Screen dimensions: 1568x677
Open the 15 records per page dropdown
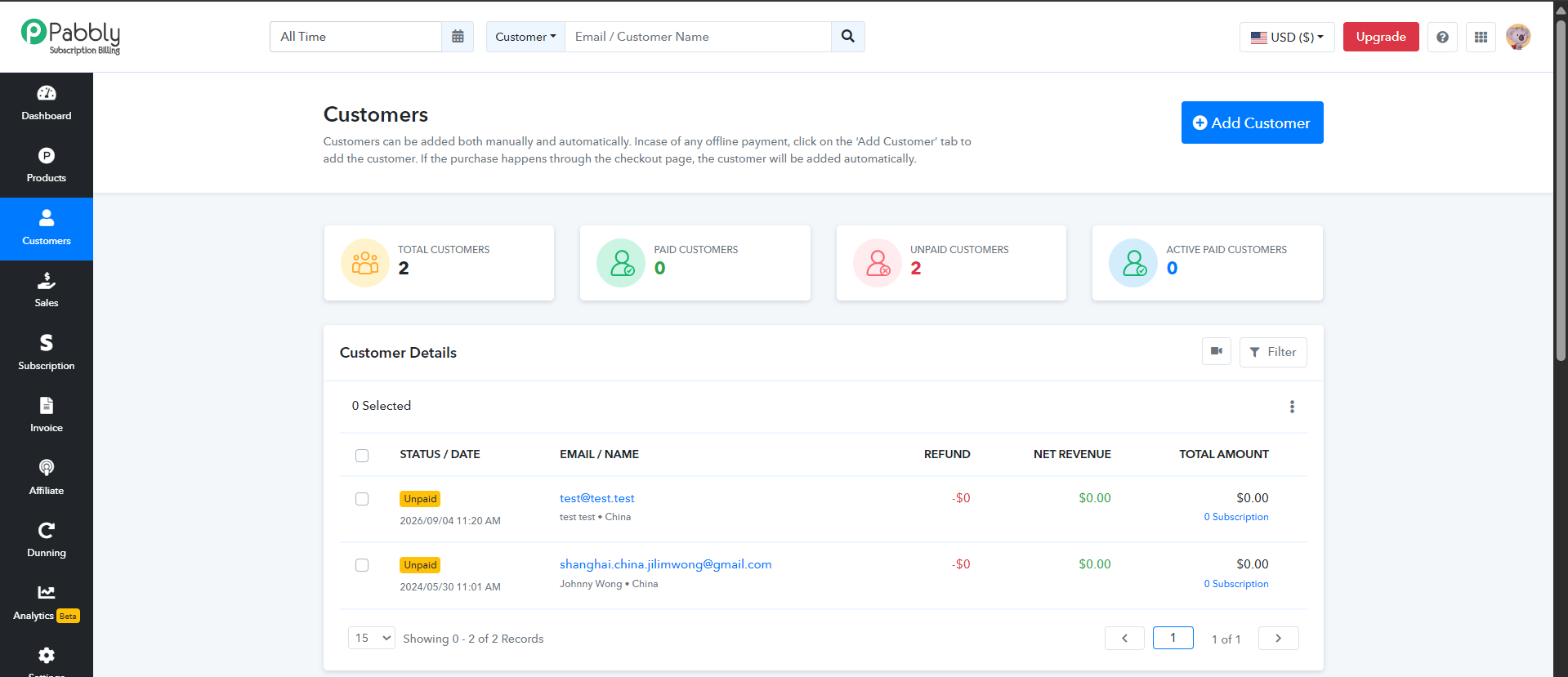(x=372, y=638)
